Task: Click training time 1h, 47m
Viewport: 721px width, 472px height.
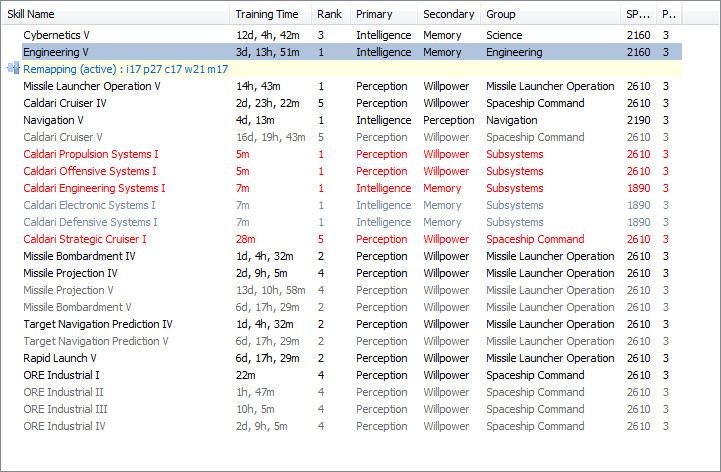Action: pyautogui.click(x=255, y=392)
